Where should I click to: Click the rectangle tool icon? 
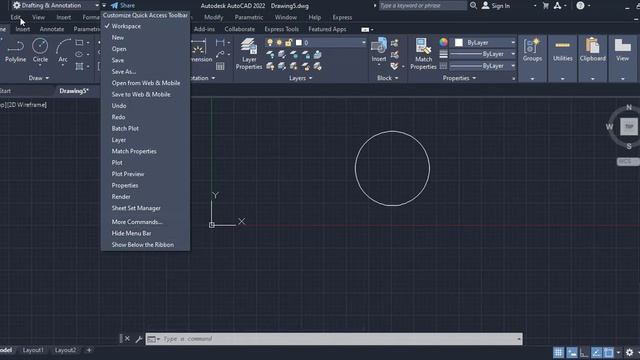(x=80, y=42)
